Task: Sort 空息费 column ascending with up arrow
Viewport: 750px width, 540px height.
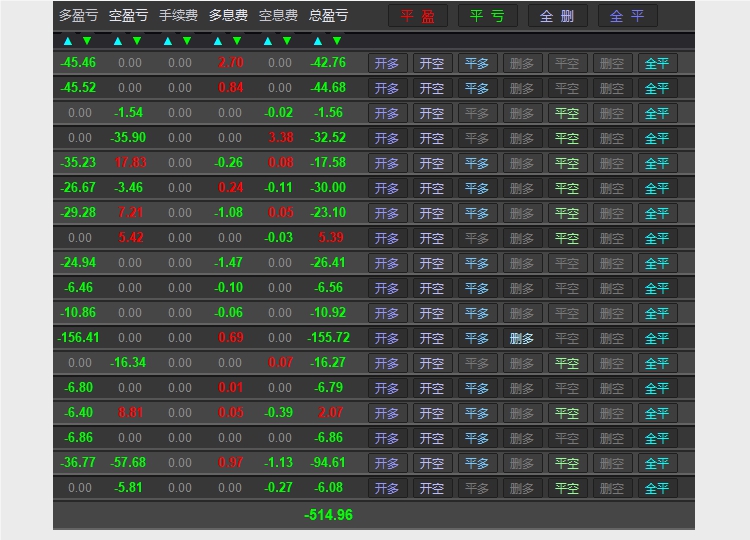Action: coord(268,41)
